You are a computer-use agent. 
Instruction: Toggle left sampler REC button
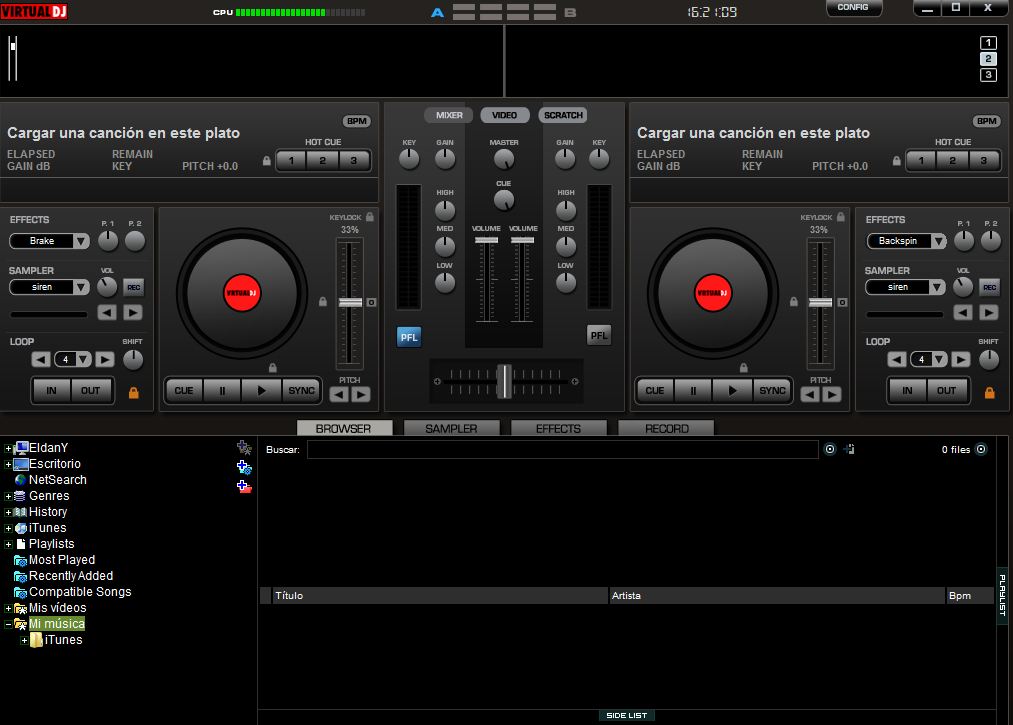134,288
